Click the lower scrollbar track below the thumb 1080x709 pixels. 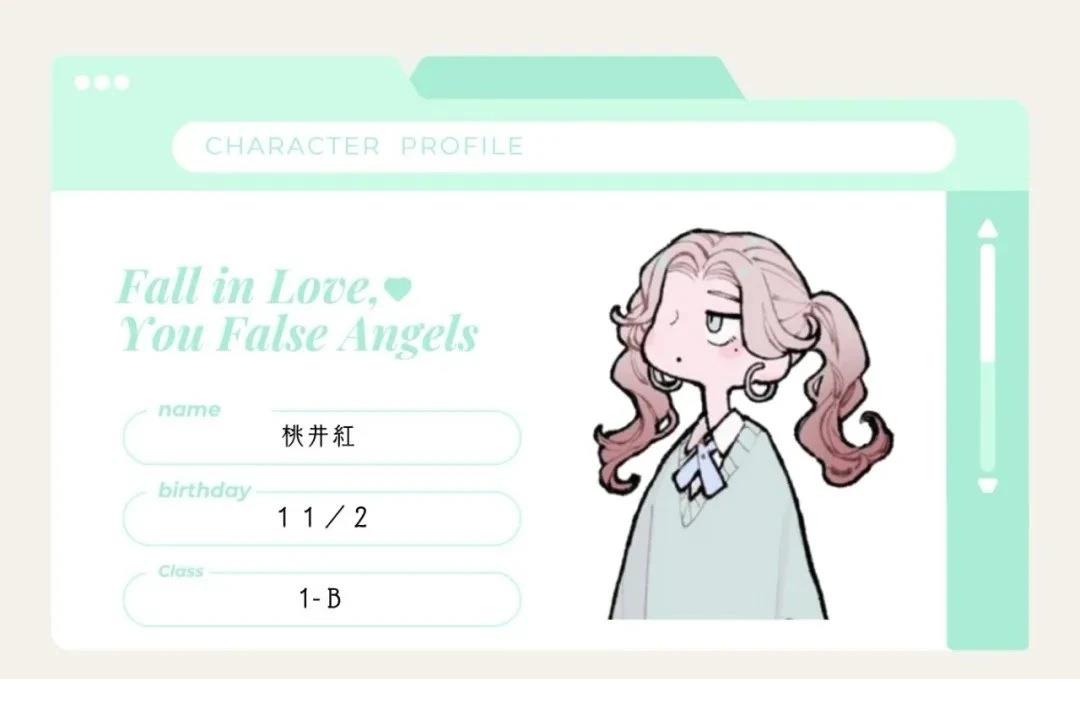point(988,416)
